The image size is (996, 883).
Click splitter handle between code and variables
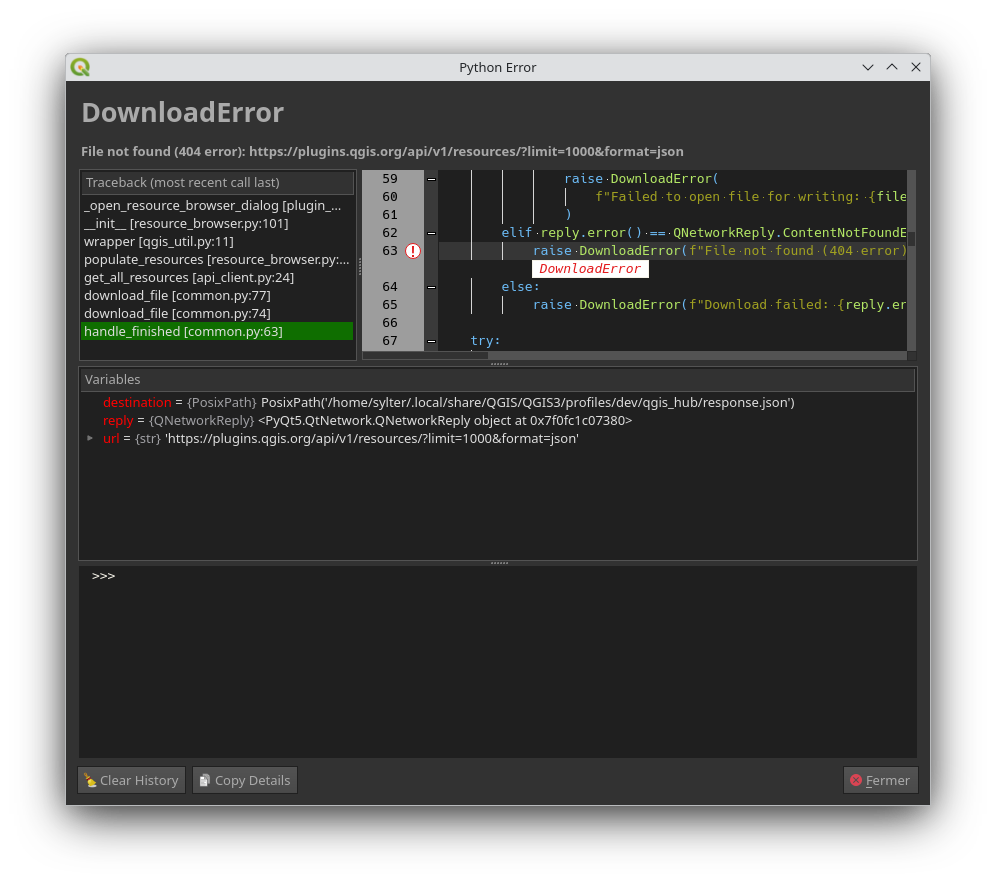[499, 364]
